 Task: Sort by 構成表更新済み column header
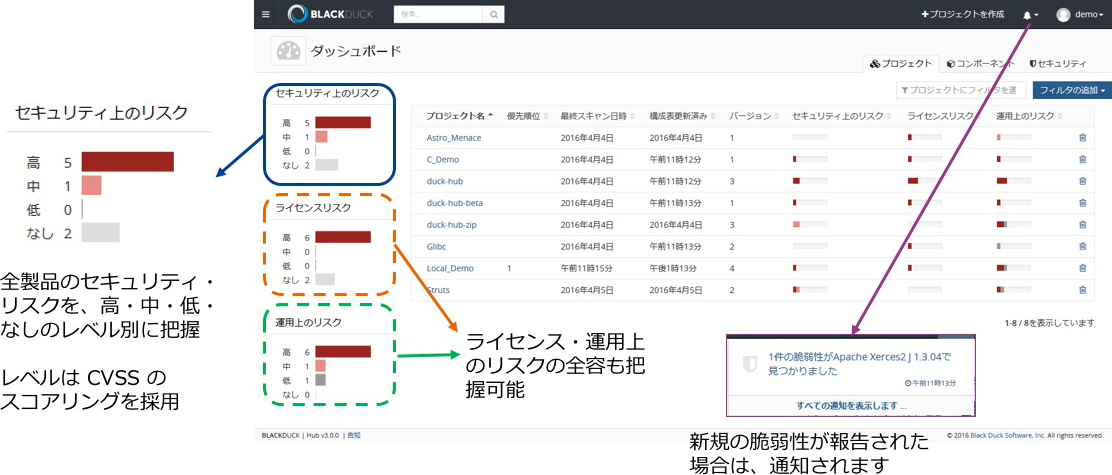[x=682, y=116]
